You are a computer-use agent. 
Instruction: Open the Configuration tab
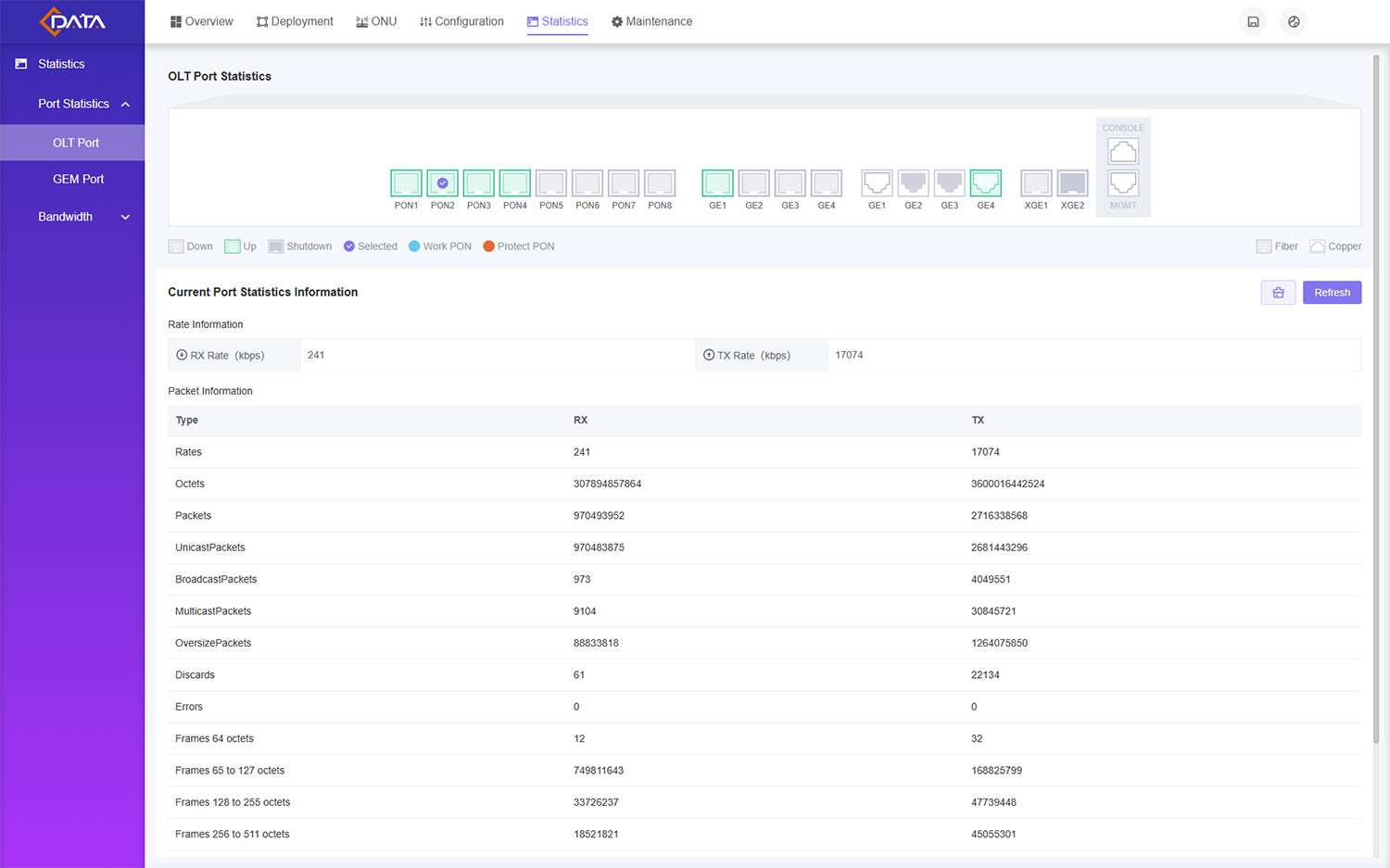pyautogui.click(x=461, y=21)
